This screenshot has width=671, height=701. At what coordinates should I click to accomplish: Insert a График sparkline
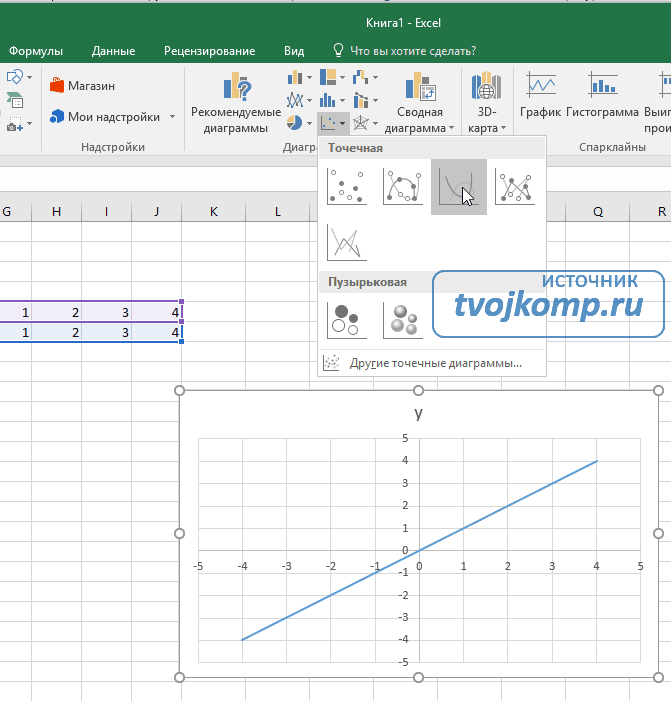click(541, 95)
